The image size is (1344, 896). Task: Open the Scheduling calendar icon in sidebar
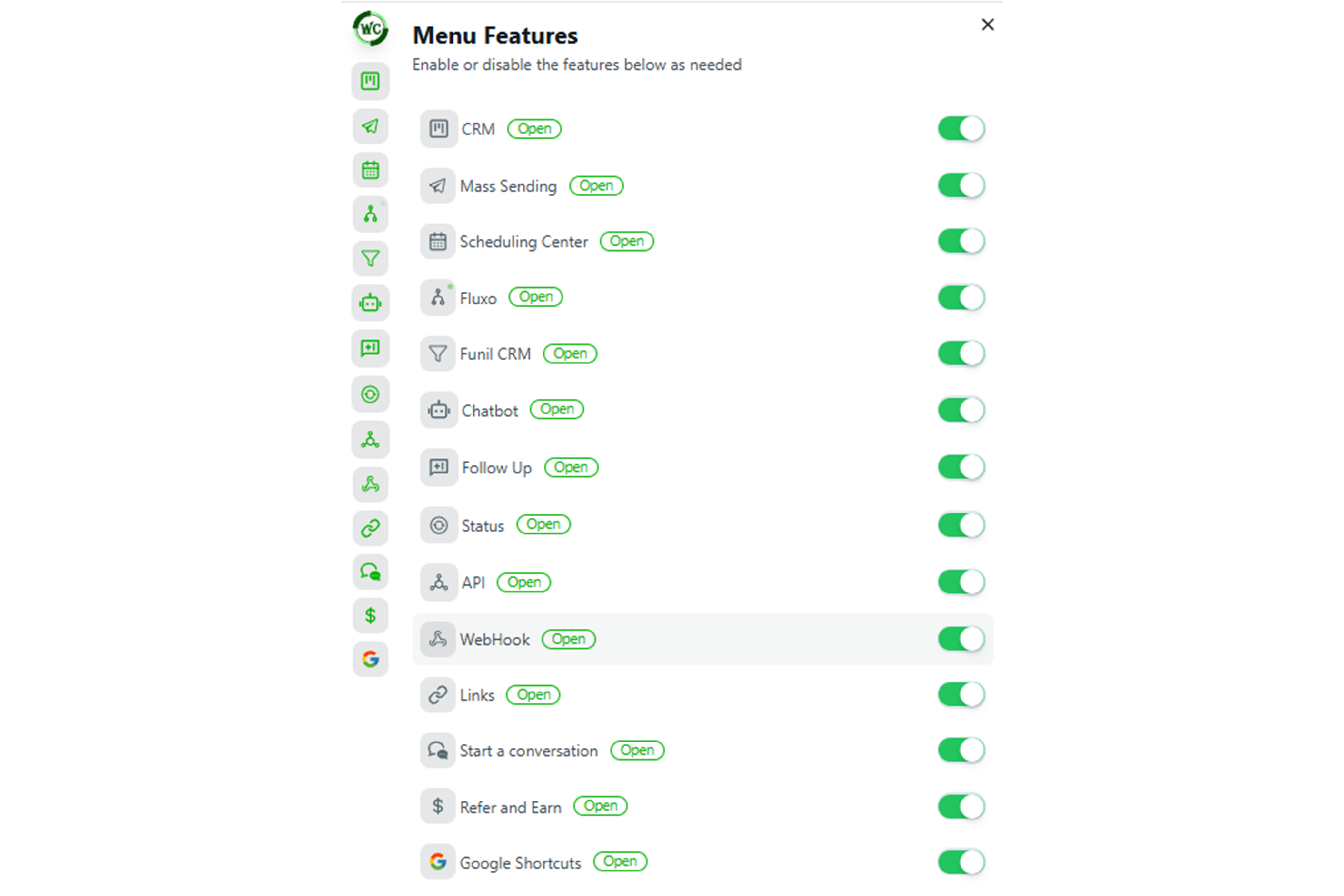(370, 170)
